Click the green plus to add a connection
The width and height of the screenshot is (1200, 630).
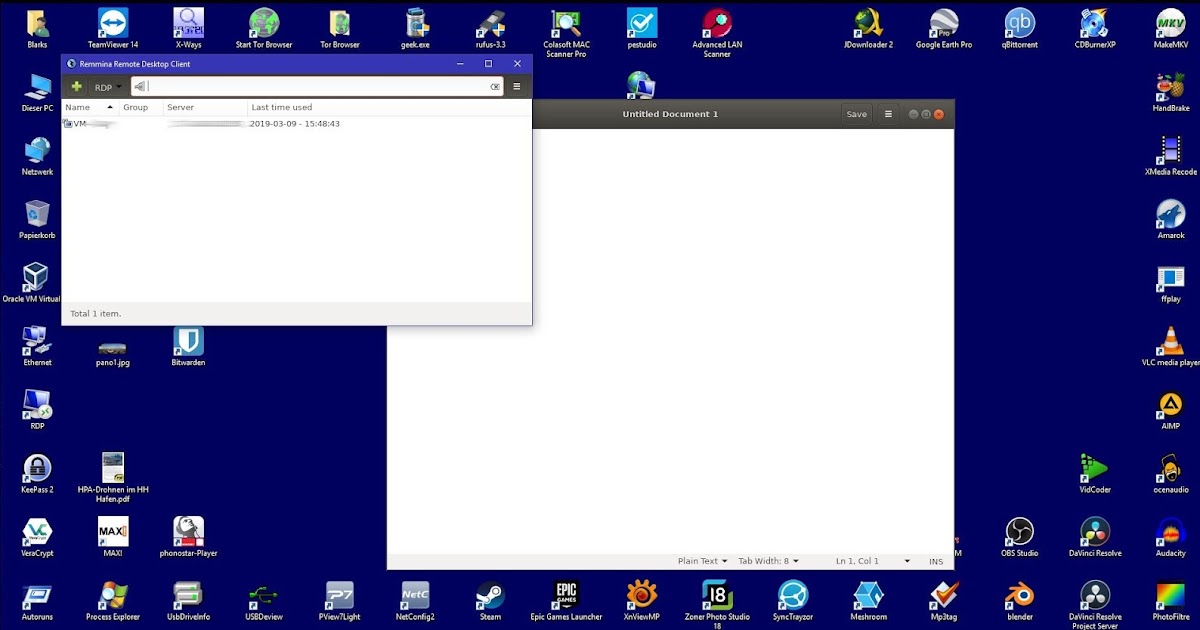coord(76,86)
